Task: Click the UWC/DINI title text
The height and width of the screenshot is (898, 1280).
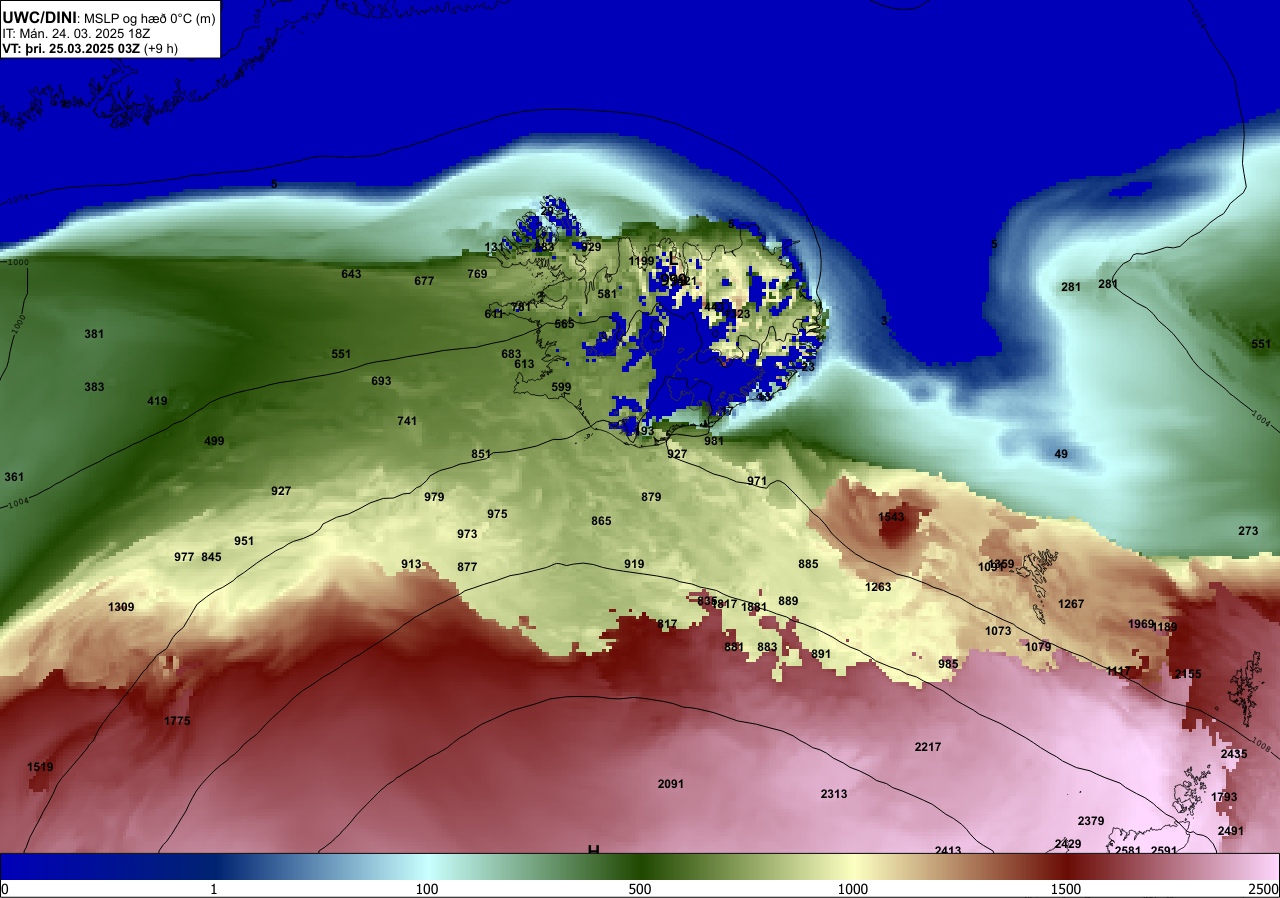Action: pyautogui.click(x=39, y=16)
